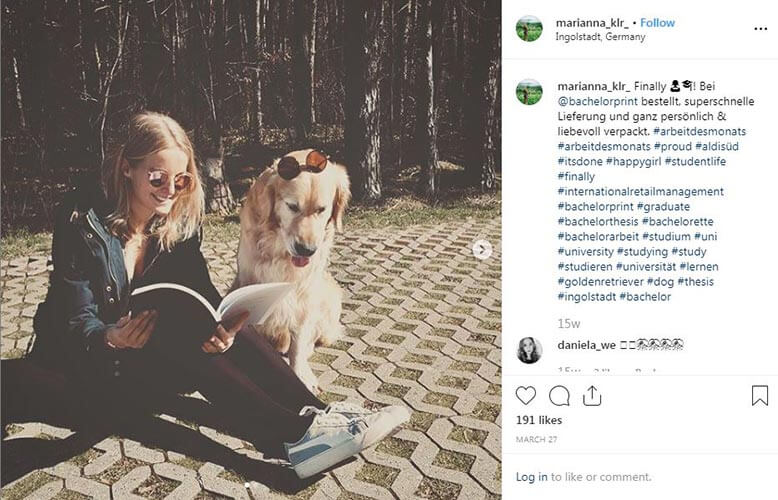Open the #bachelorthesis hashtag
The width and height of the screenshot is (778, 500).
click(598, 222)
